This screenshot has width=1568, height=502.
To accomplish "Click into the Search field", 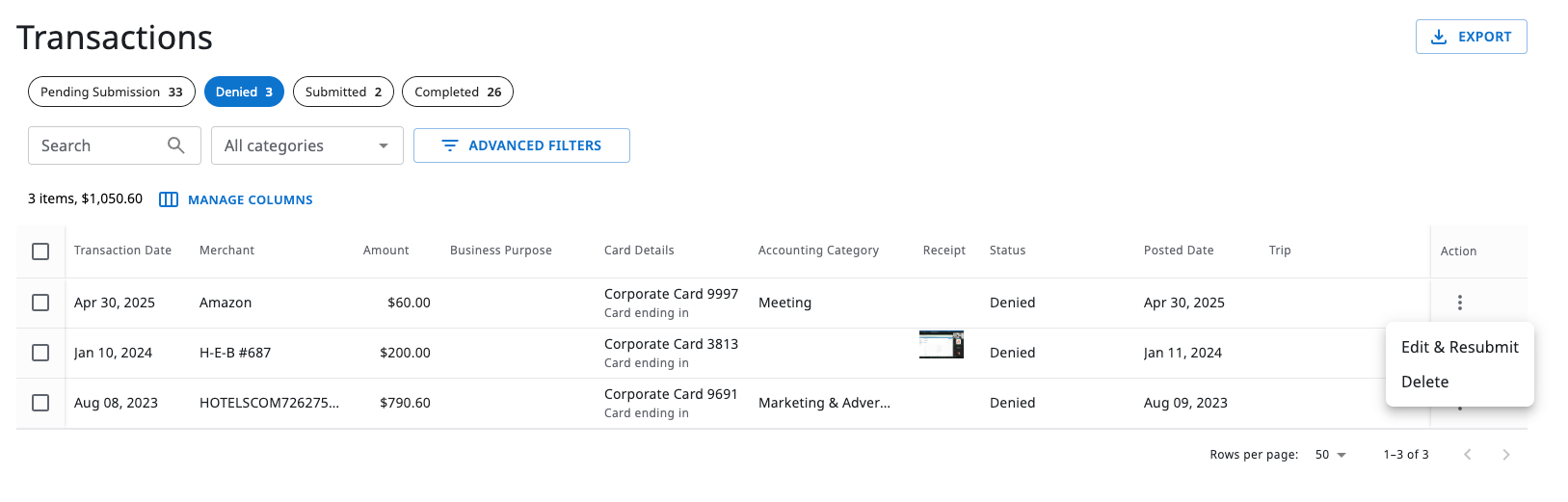I will (96, 145).
